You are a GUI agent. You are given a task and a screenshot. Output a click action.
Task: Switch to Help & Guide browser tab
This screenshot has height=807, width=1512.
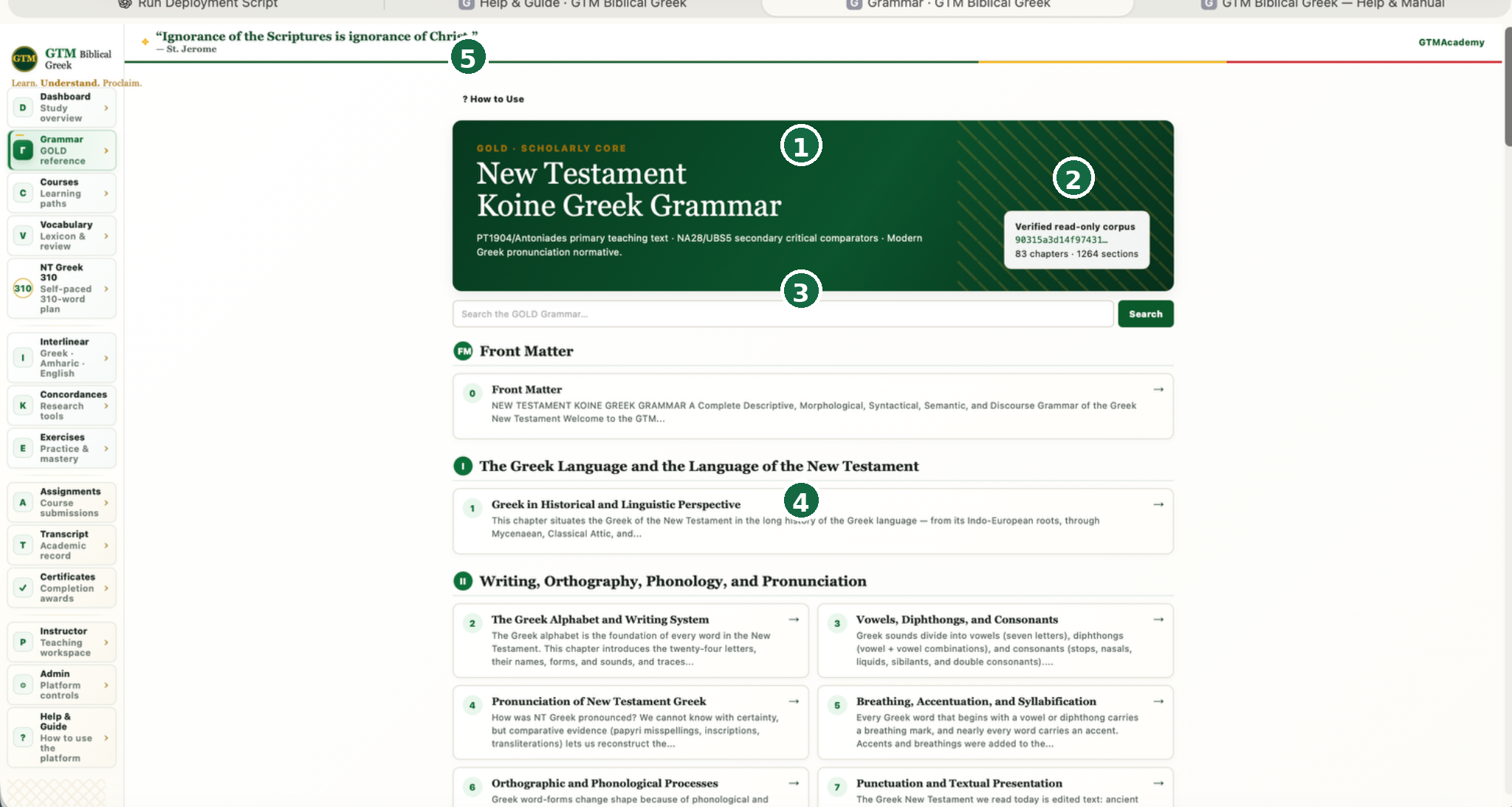[573, 5]
